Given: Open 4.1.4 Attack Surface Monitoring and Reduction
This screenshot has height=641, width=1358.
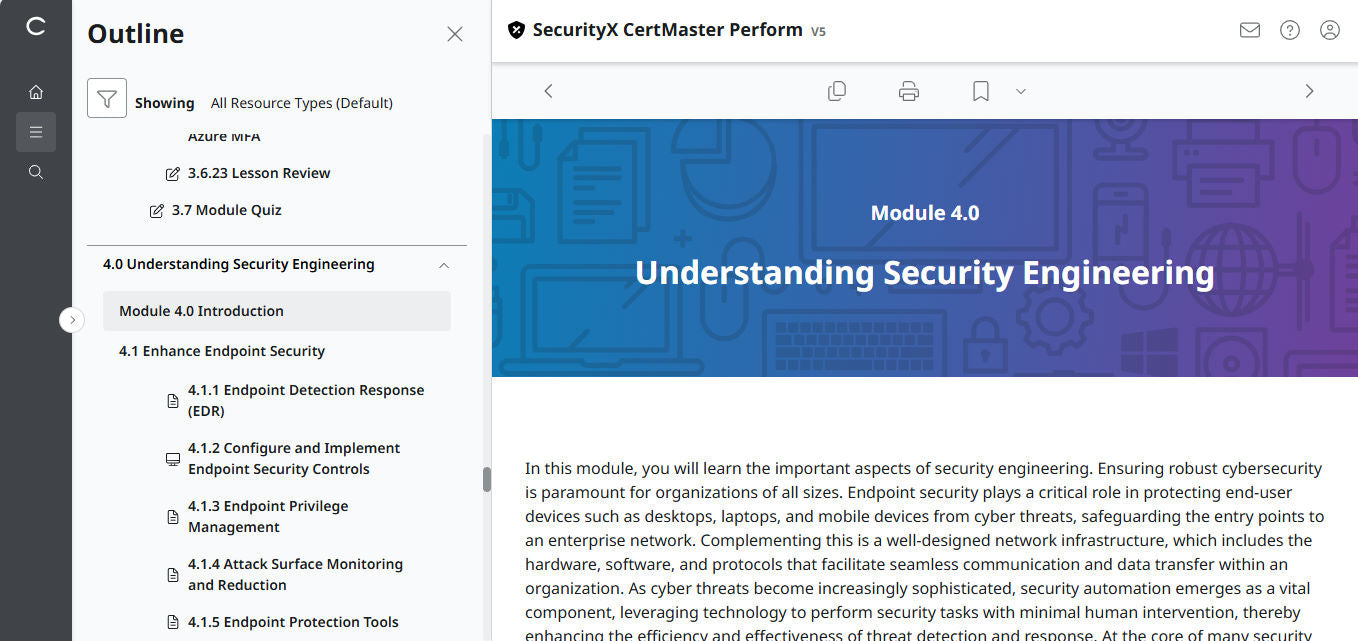Looking at the screenshot, I should pos(295,573).
